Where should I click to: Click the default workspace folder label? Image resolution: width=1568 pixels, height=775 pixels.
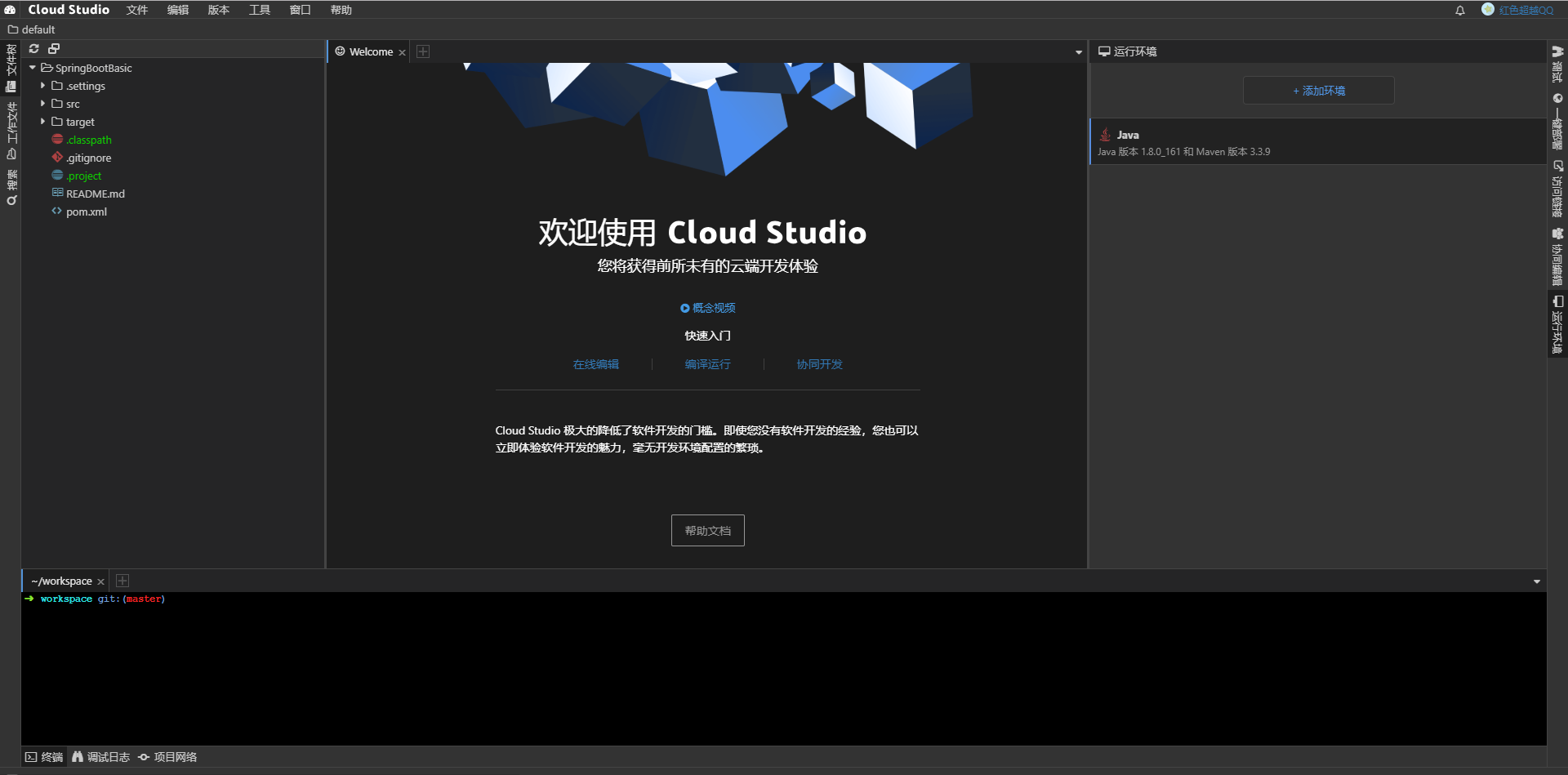[x=32, y=29]
